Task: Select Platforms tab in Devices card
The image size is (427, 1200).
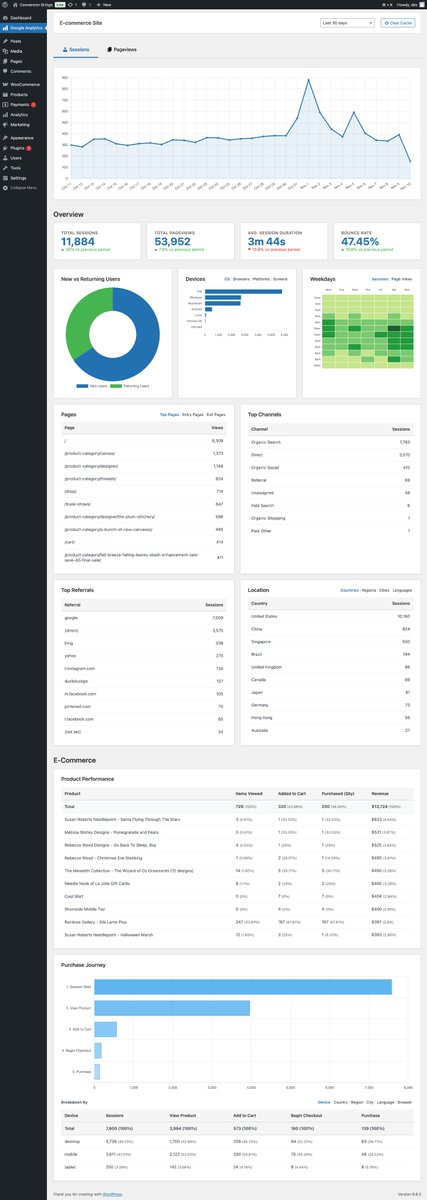Action: [262, 279]
